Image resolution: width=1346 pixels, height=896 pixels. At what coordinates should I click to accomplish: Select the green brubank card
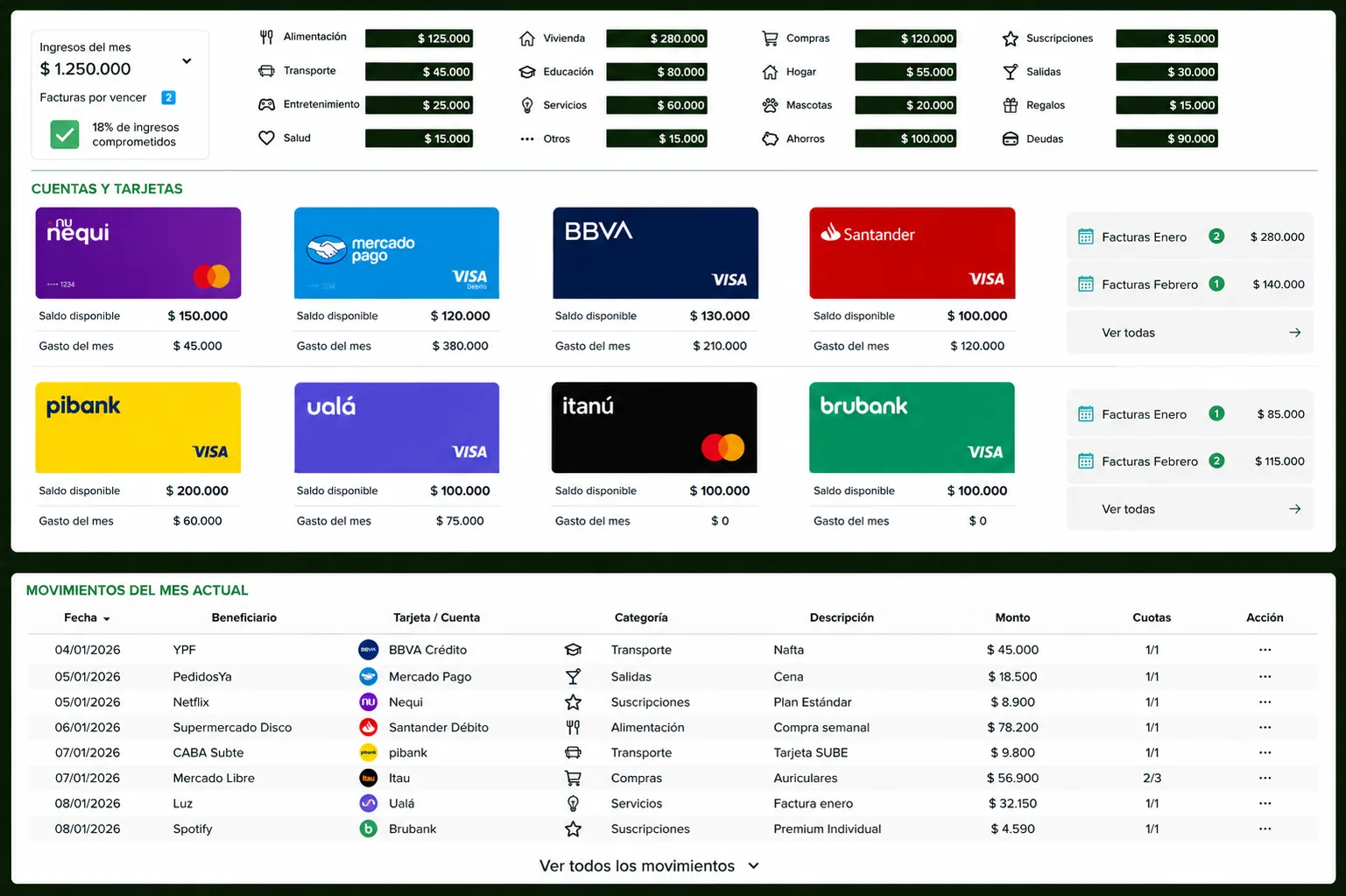pos(913,427)
